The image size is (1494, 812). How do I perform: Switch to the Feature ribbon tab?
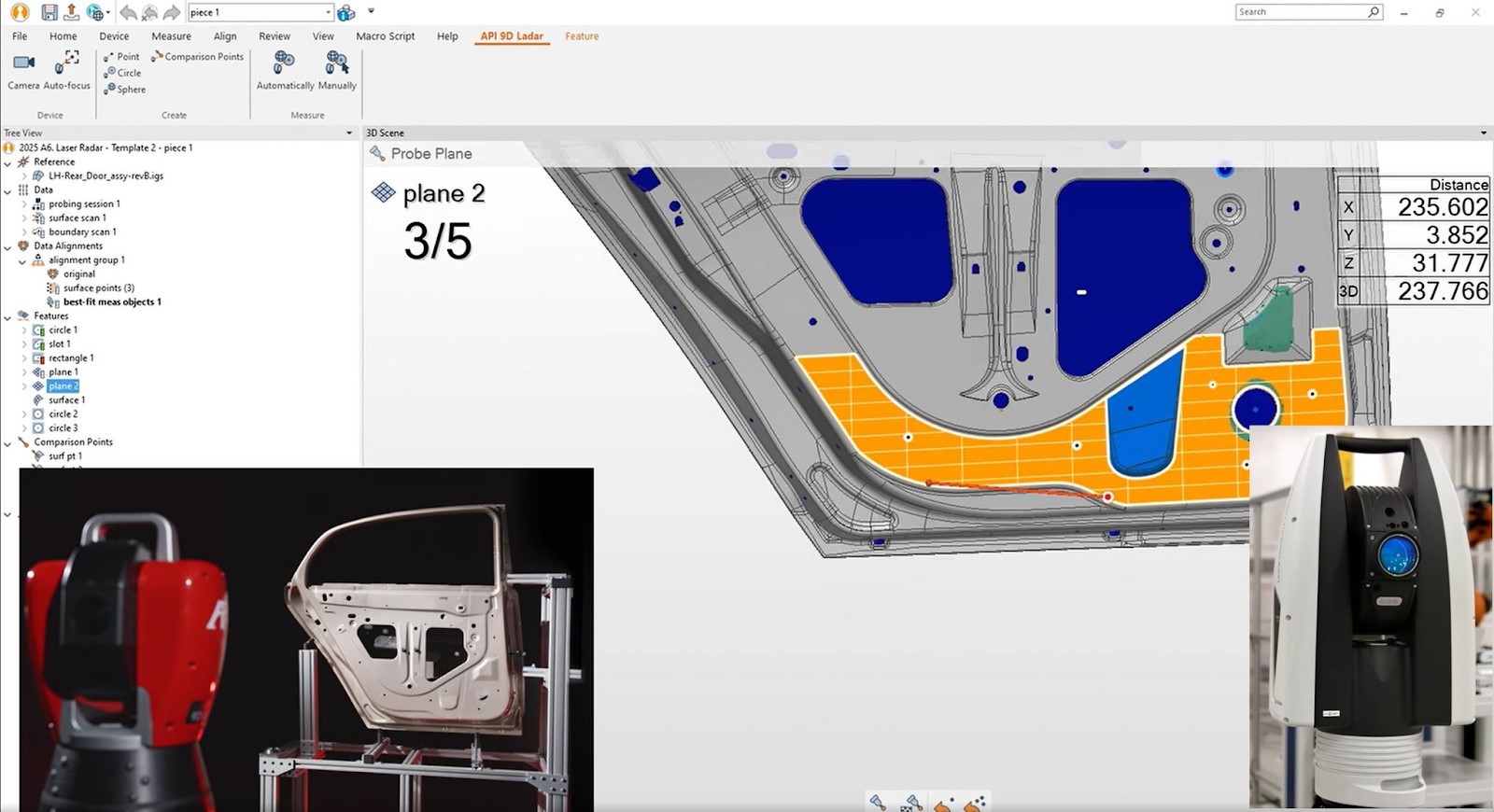[581, 36]
